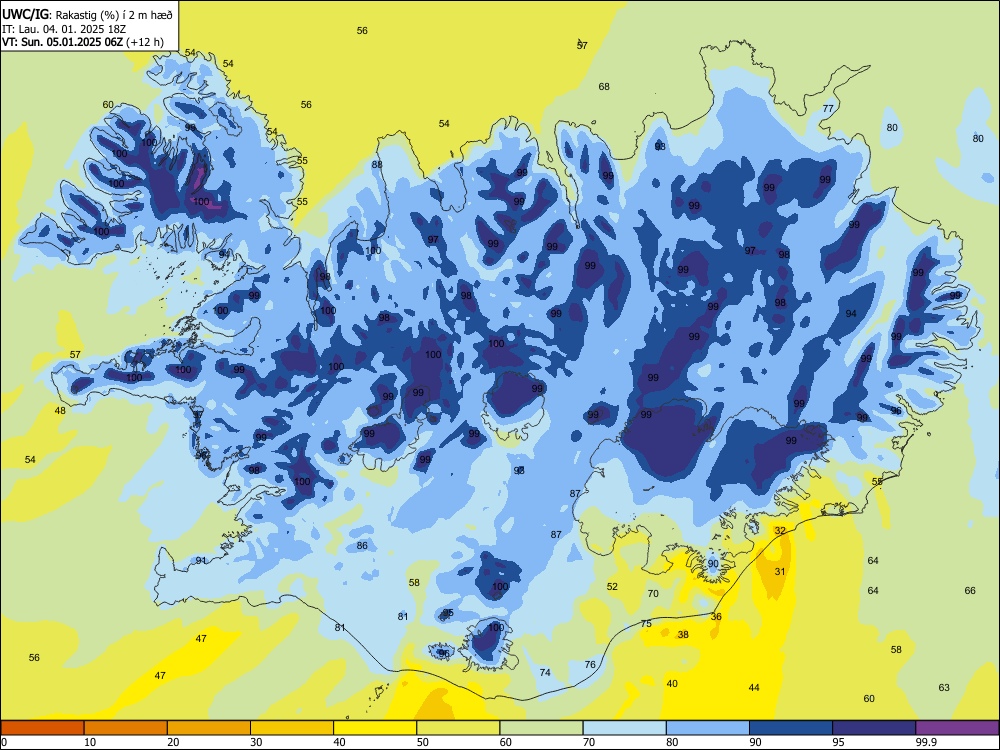Click the map value '52'
This screenshot has width=1000, height=750.
pyautogui.click(x=612, y=587)
